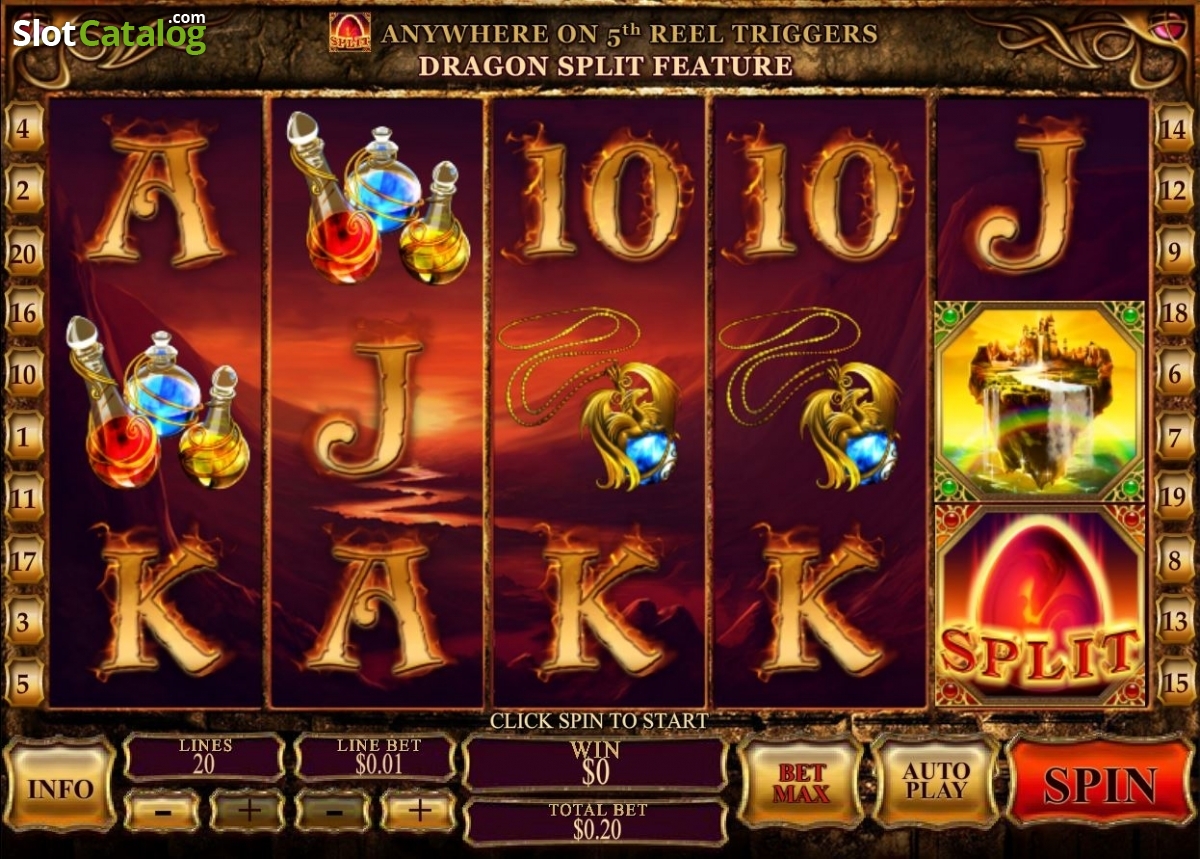Increase lines with the plus button
This screenshot has width=1200, height=859.
tap(247, 811)
